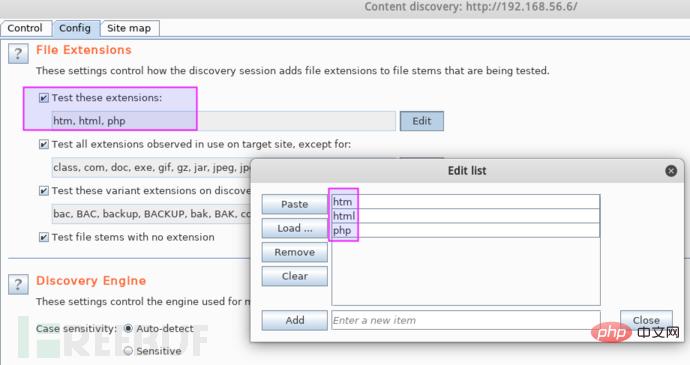
Task: Switch to the Control tab
Action: (x=25, y=28)
